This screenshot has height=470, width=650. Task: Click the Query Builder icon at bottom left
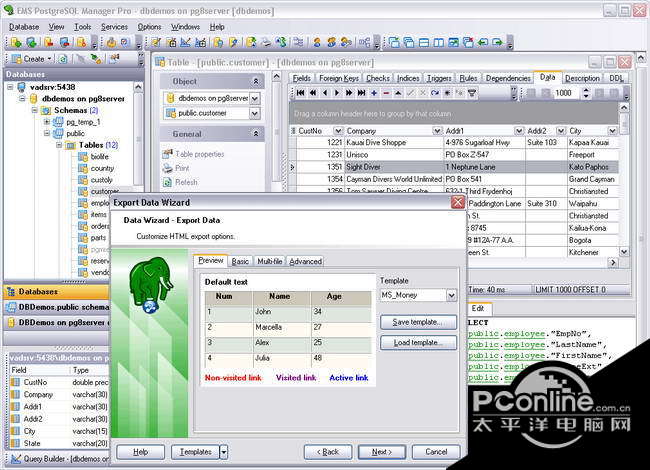(16, 459)
